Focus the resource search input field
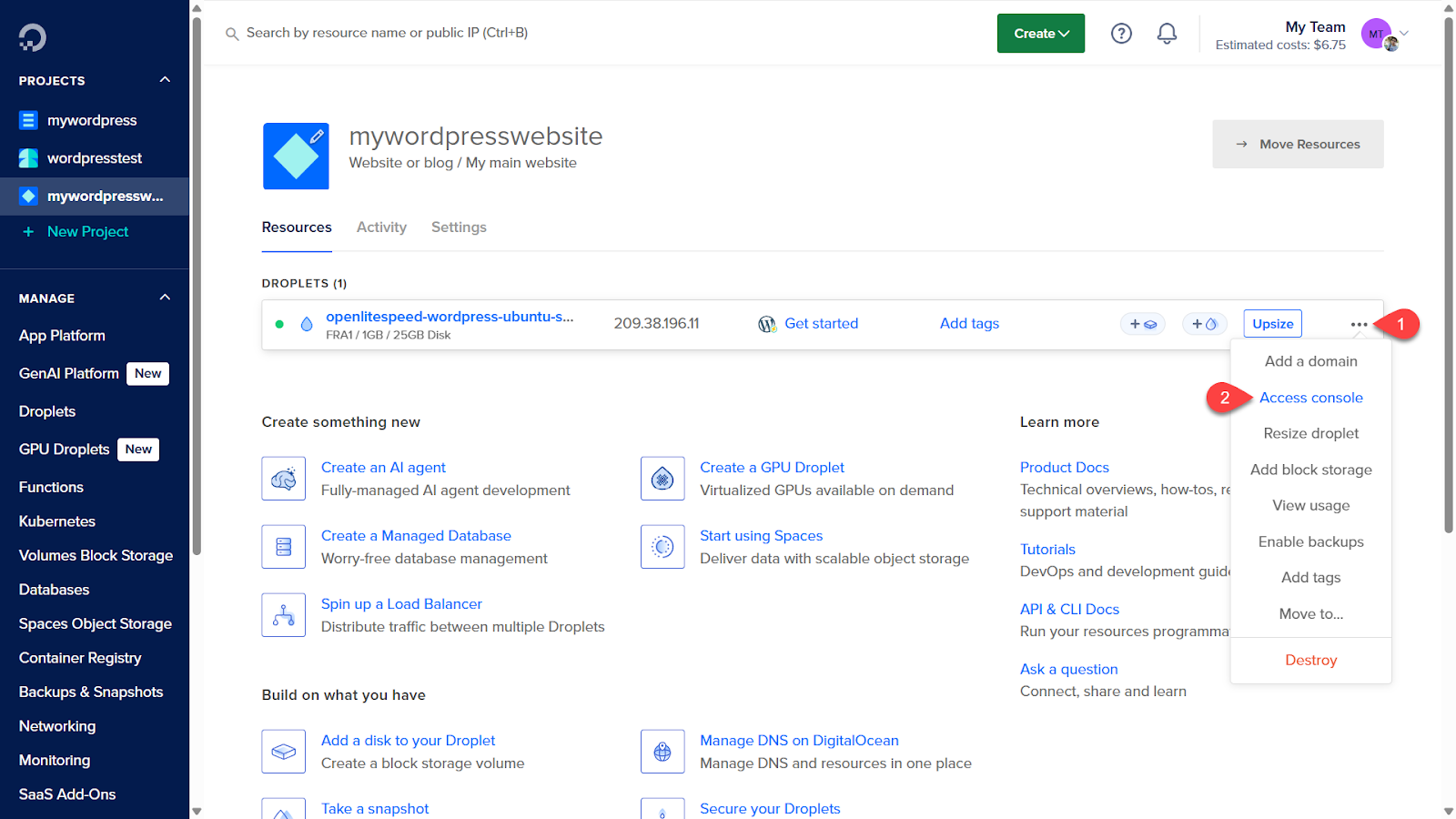The height and width of the screenshot is (819, 1456). click(387, 33)
